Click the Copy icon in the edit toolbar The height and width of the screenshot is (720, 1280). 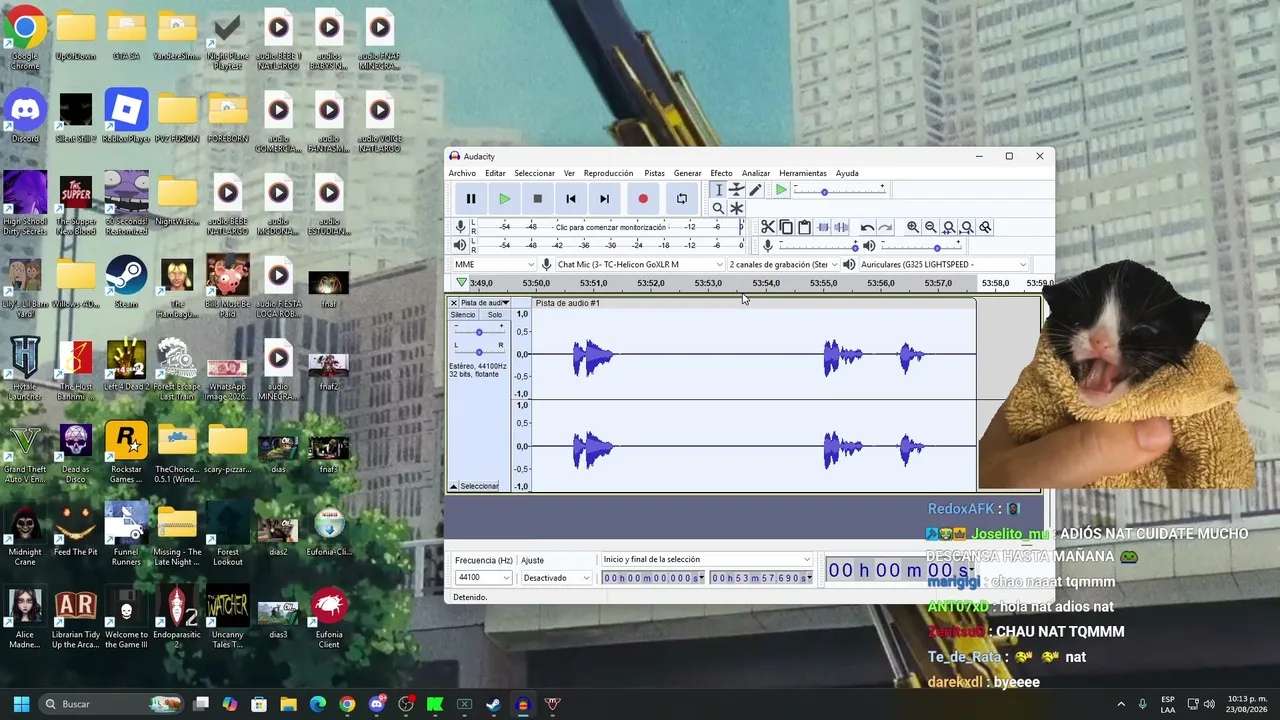coord(786,227)
